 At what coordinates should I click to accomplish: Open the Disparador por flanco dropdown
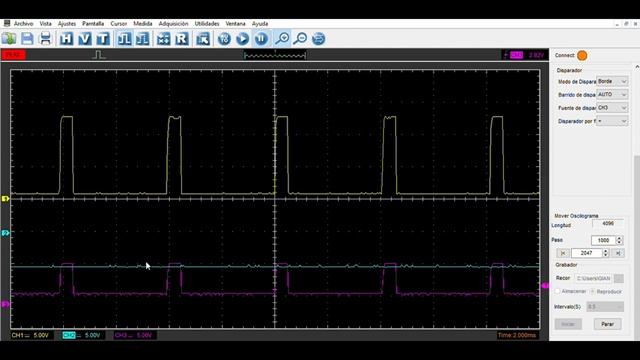tap(612, 121)
